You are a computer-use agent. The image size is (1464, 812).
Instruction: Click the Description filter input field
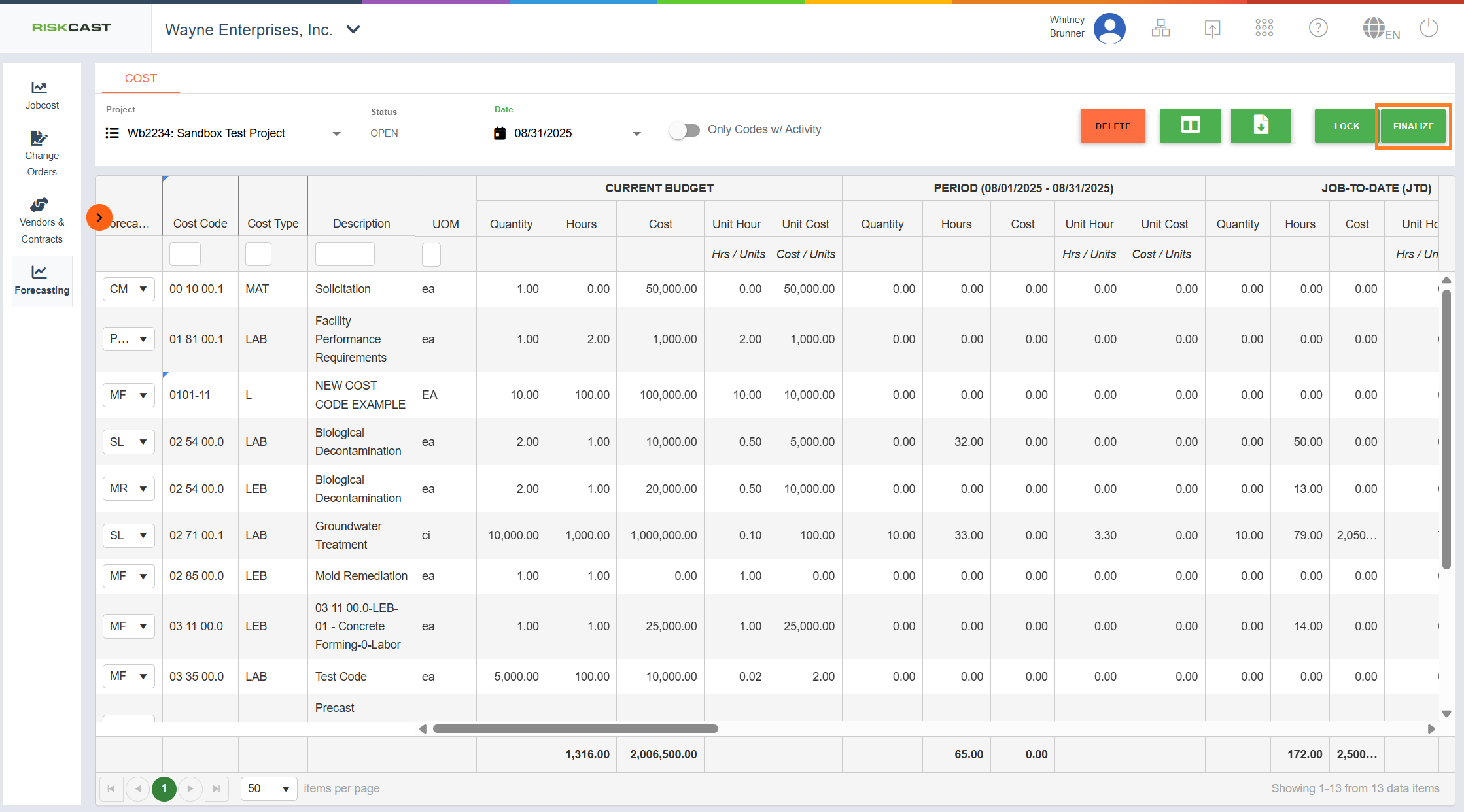[345, 254]
